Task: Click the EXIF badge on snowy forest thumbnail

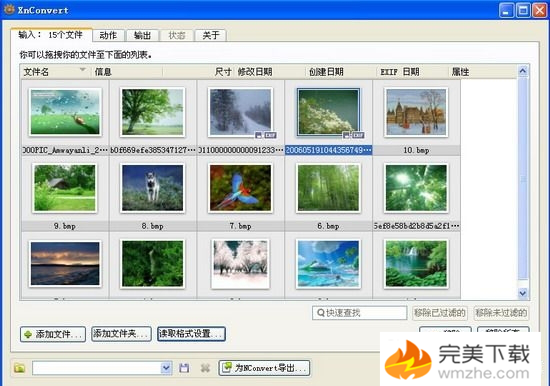Action: coord(270,135)
